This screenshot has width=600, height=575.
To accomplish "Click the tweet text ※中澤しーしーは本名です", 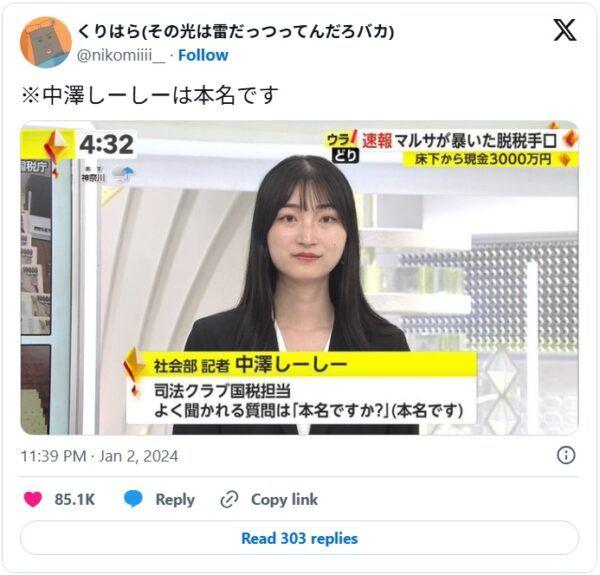I will [x=150, y=95].
